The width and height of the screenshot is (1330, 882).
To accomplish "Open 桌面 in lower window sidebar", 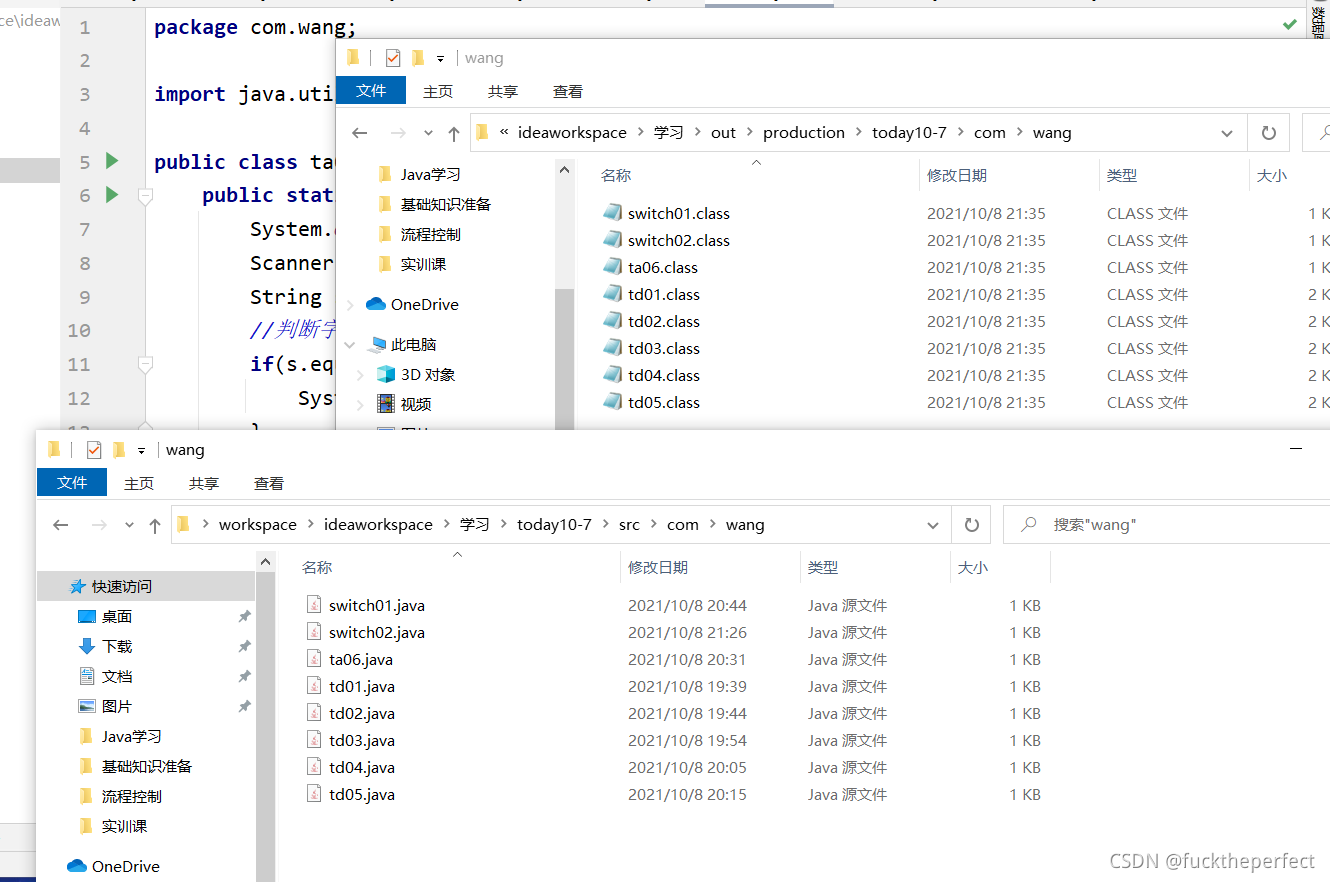I will coord(117,616).
